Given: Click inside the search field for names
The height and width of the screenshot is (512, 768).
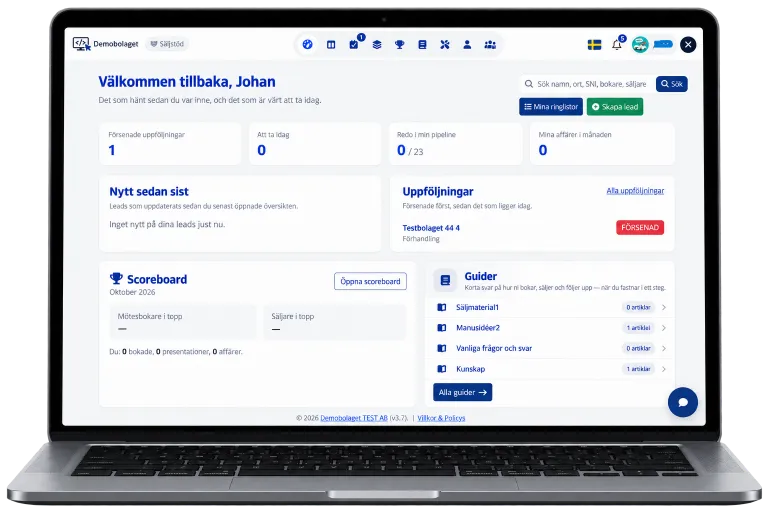Looking at the screenshot, I should (x=586, y=84).
